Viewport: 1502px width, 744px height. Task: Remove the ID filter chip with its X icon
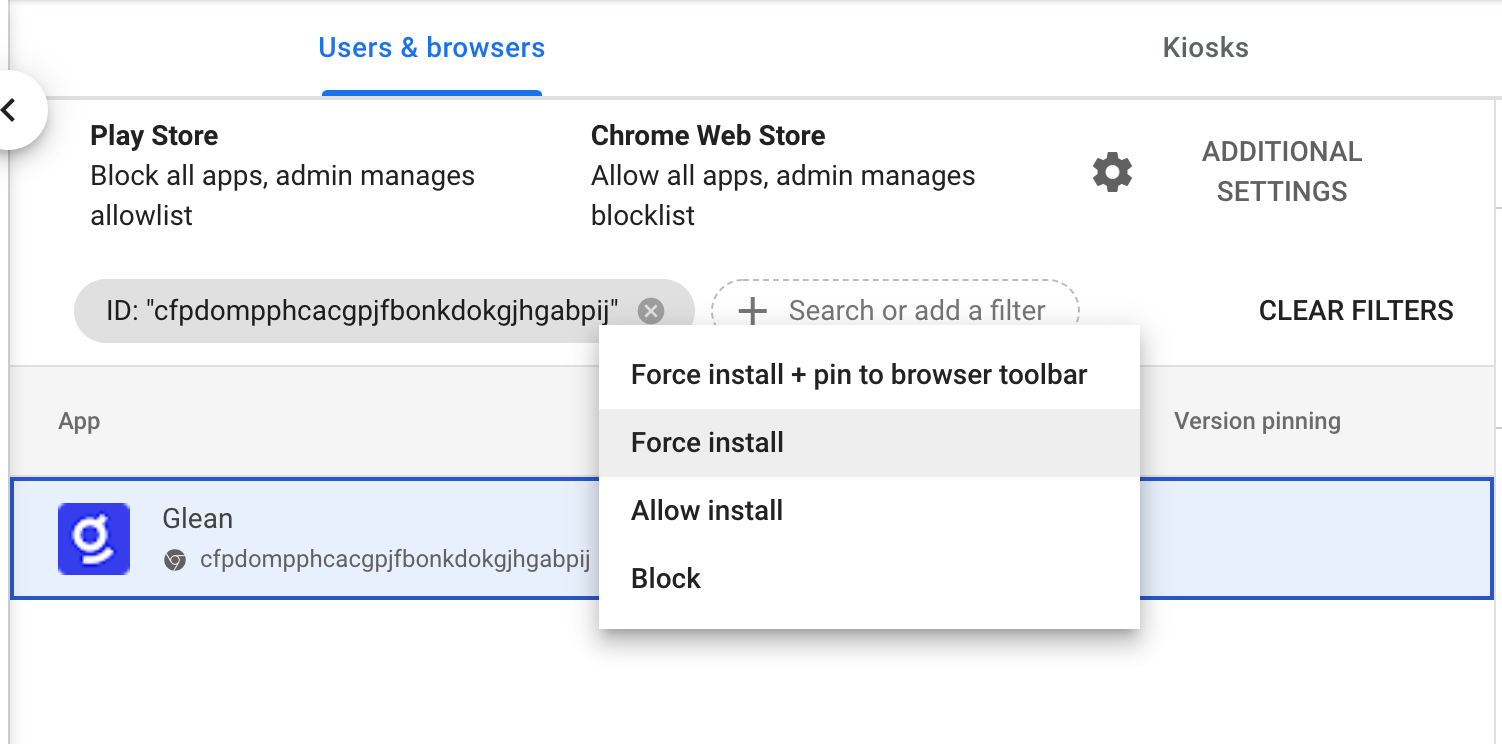pyautogui.click(x=651, y=312)
